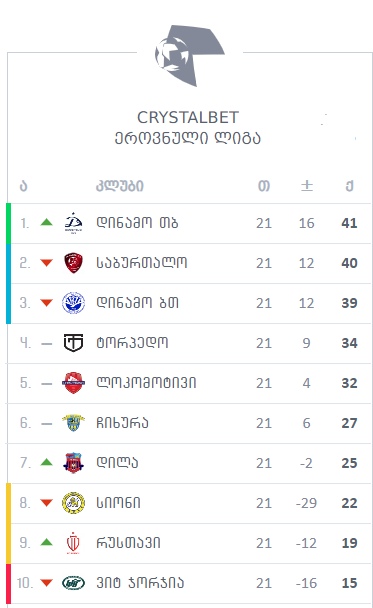The height and width of the screenshot is (608, 373).
Task: Open the ტორპედო club name link
Action: point(132,343)
